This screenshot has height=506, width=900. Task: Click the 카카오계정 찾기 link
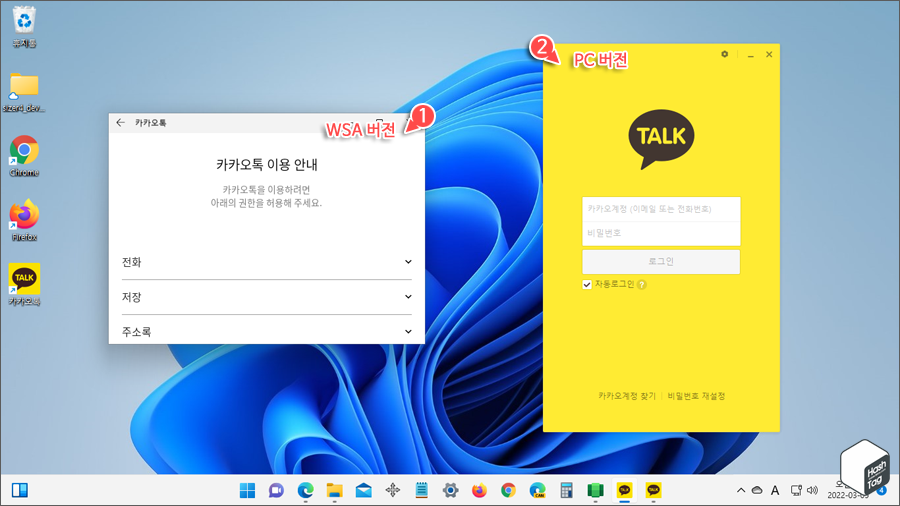[627, 396]
